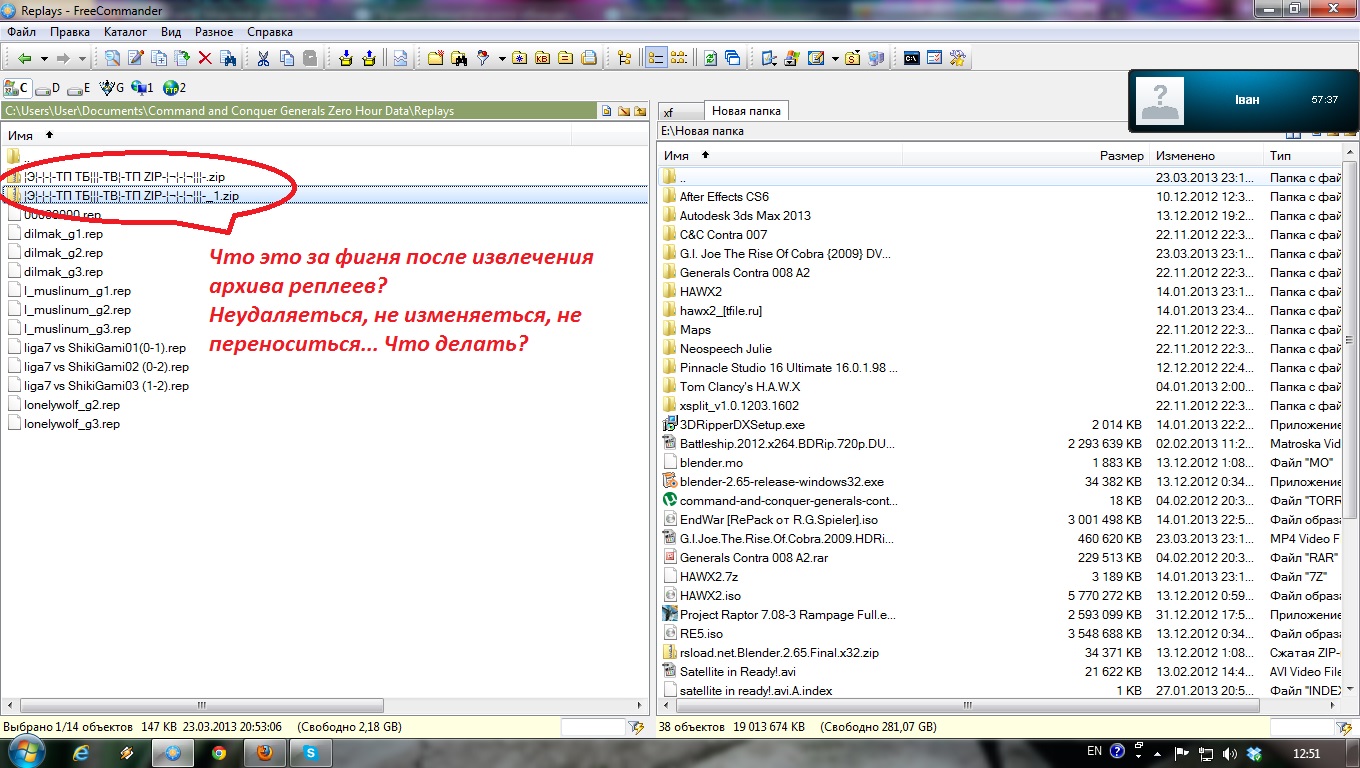Image resolution: width=1360 pixels, height=768 pixels.
Task: Click the Windows Start button
Action: (x=26, y=752)
